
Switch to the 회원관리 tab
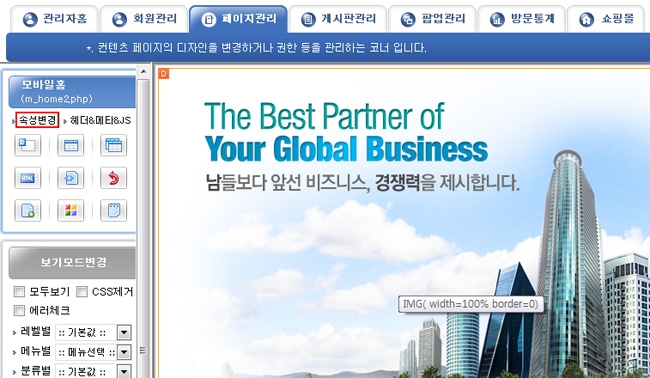[144, 19]
